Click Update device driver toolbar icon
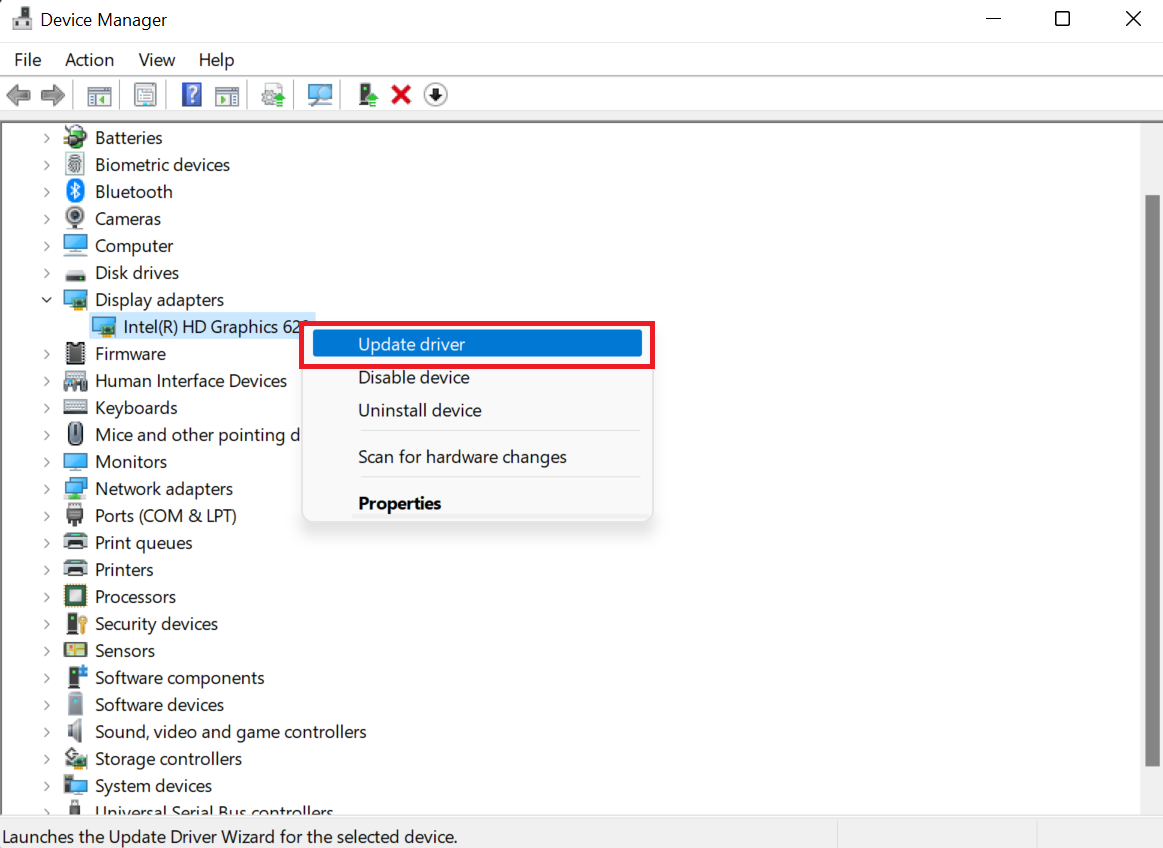 (x=273, y=95)
